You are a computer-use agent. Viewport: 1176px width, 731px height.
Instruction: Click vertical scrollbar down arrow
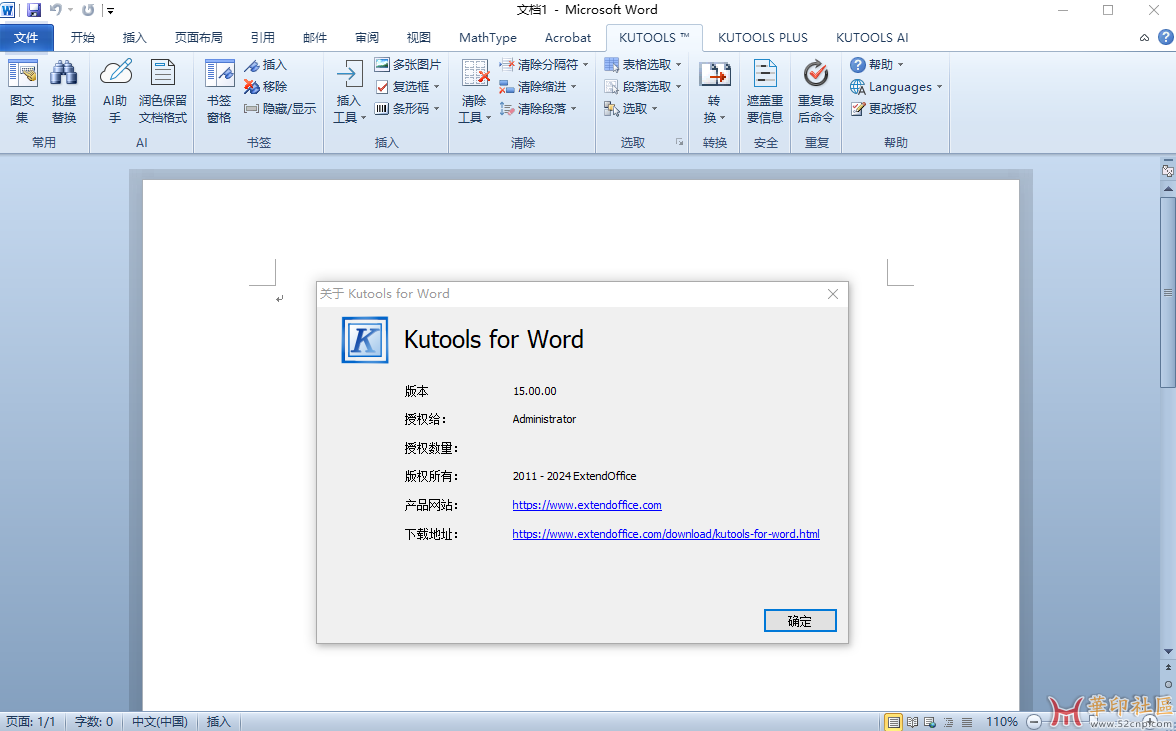(x=1168, y=651)
